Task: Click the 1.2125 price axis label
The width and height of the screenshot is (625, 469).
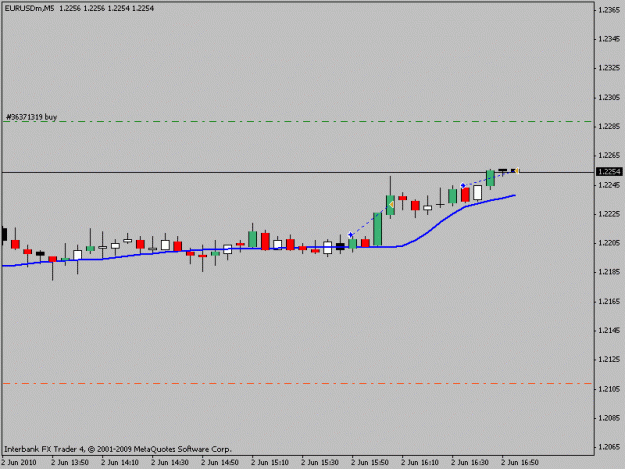Action: pos(609,360)
